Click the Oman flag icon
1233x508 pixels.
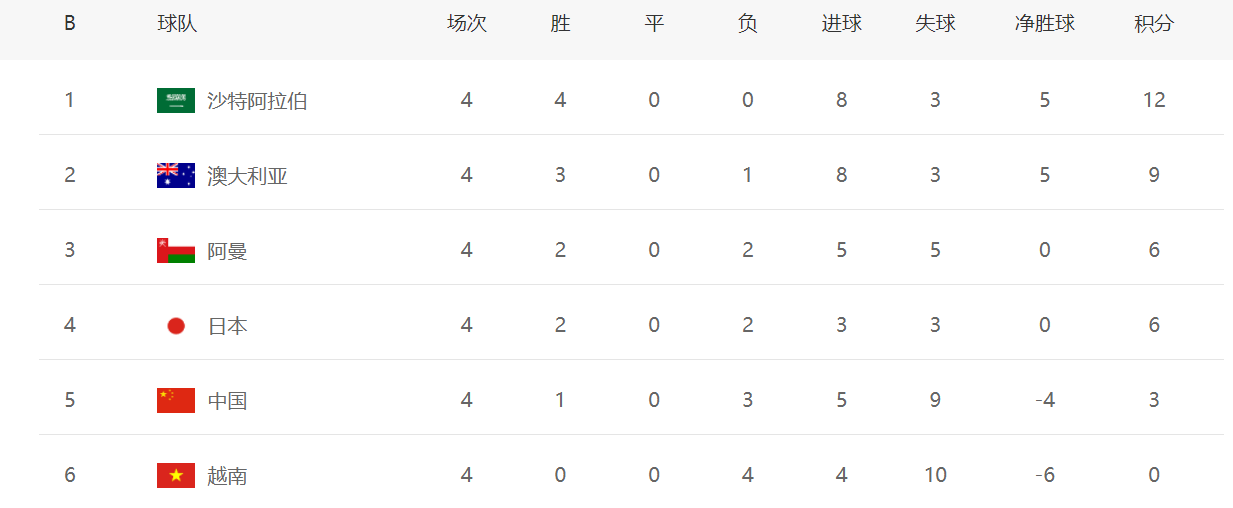tap(176, 250)
